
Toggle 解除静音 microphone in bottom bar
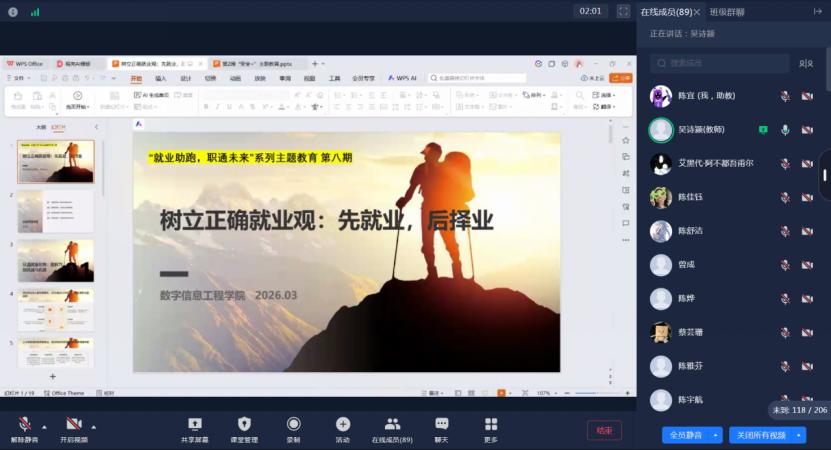pyautogui.click(x=23, y=424)
